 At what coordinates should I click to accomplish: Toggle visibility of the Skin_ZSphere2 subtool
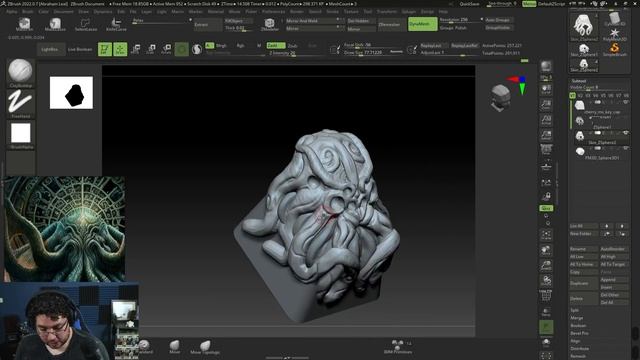click(625, 133)
